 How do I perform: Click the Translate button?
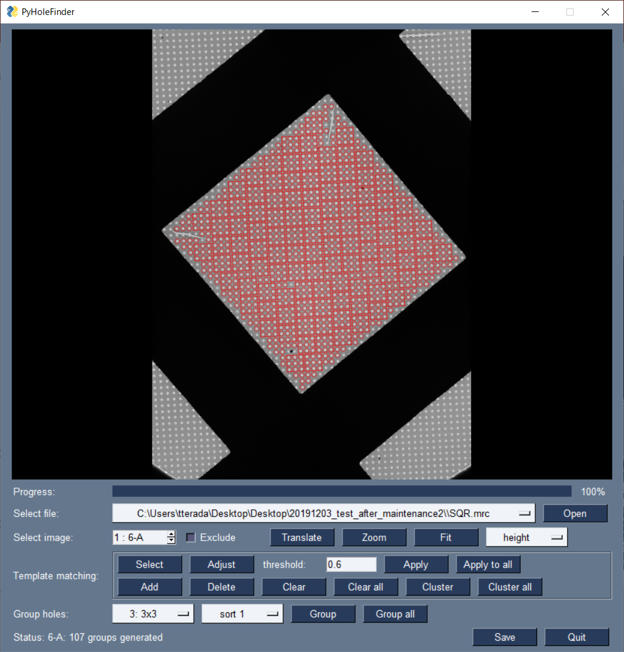(302, 537)
